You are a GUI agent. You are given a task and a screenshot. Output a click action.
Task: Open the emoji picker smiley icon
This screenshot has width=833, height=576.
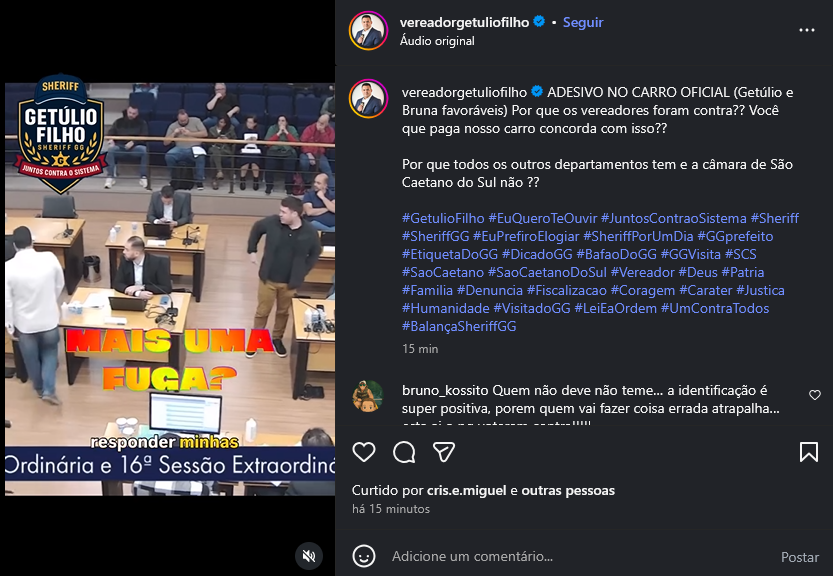coord(364,556)
